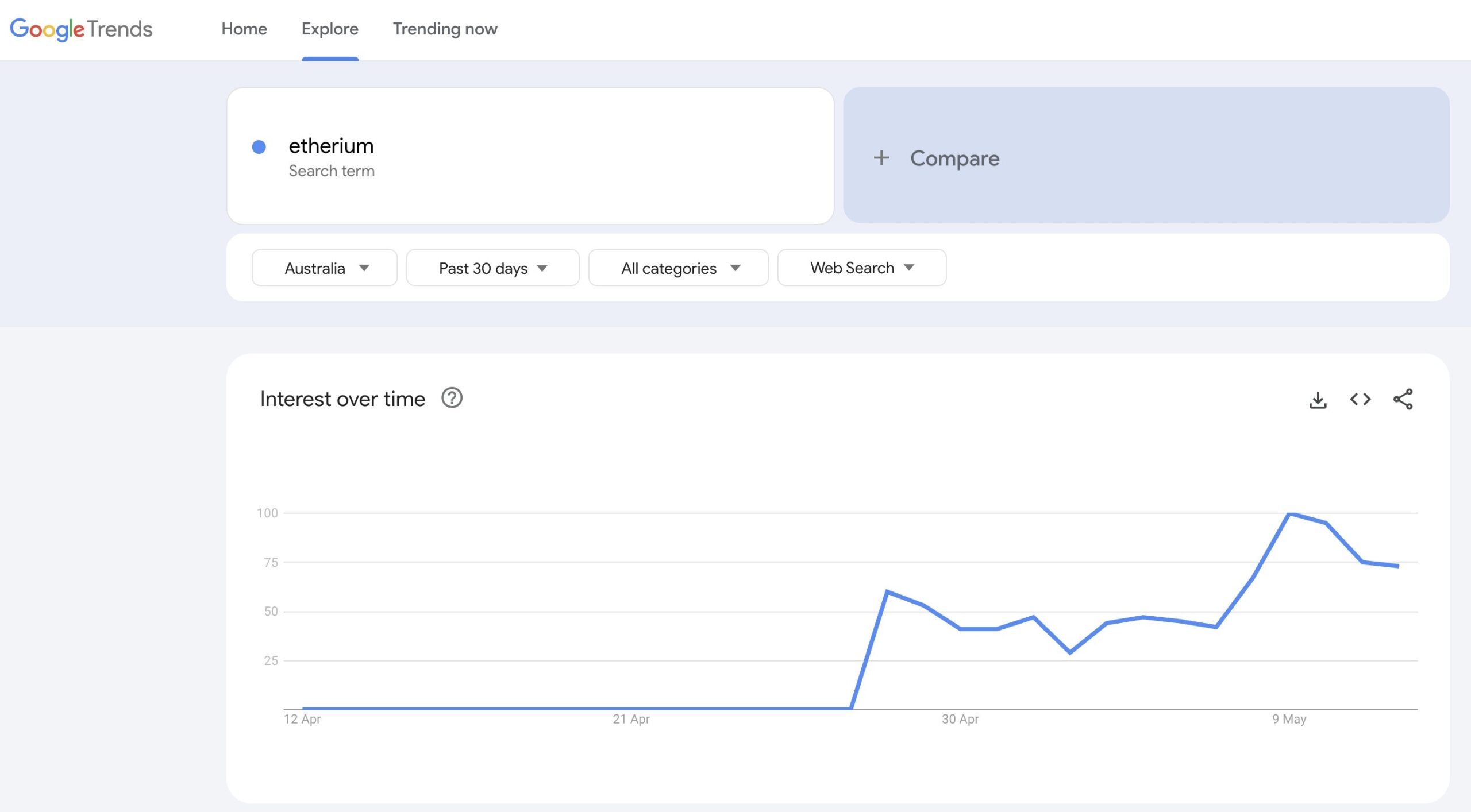Click the plus icon to add comparison
Image resolution: width=1471 pixels, height=812 pixels.
pyautogui.click(x=881, y=158)
